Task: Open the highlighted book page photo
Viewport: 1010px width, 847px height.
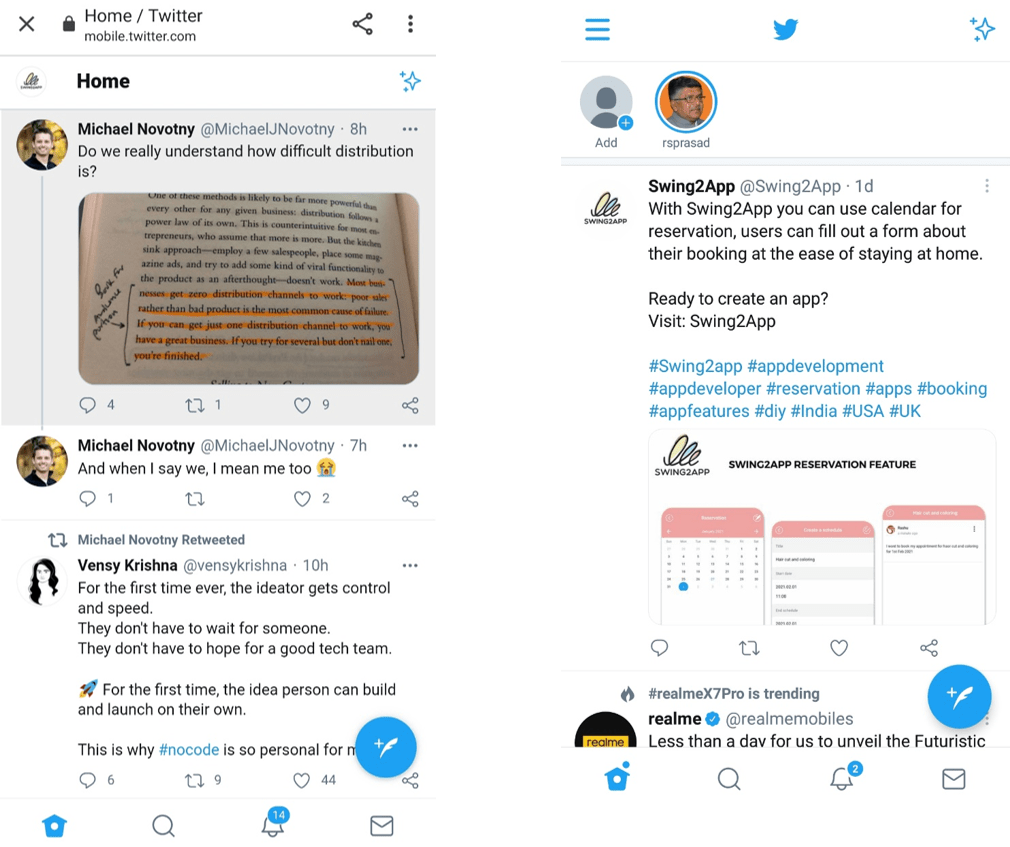Action: tap(249, 288)
